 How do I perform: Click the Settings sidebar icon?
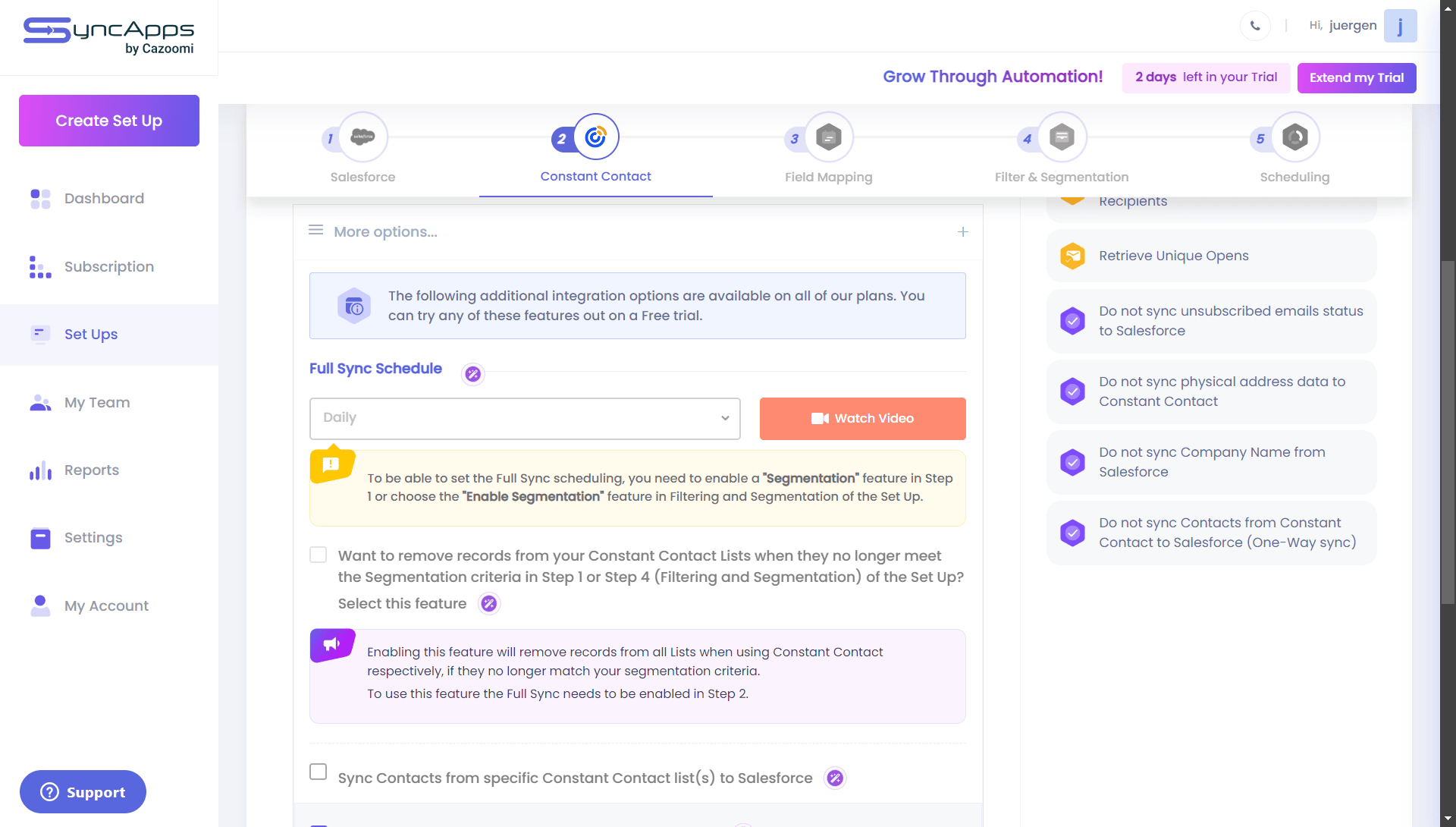(x=40, y=538)
